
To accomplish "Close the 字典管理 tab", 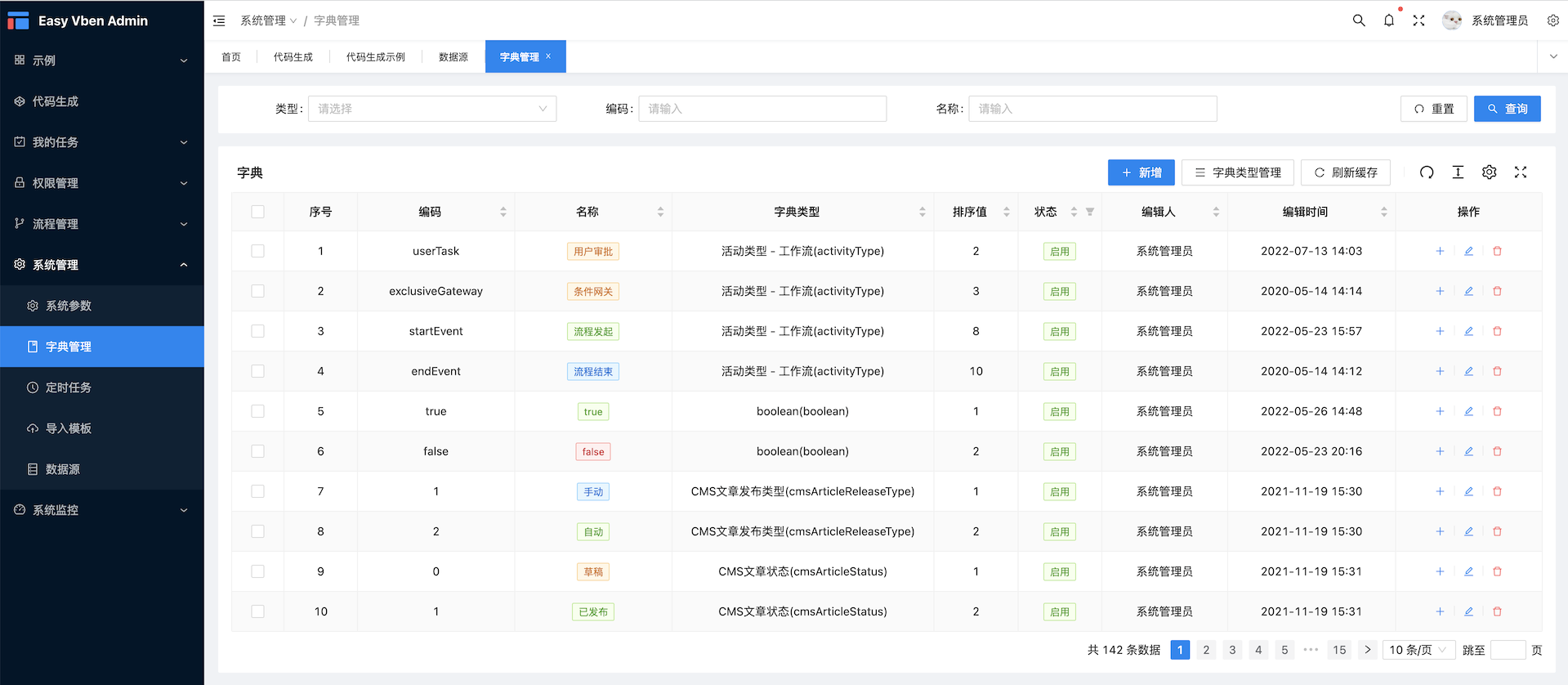I will (x=548, y=56).
